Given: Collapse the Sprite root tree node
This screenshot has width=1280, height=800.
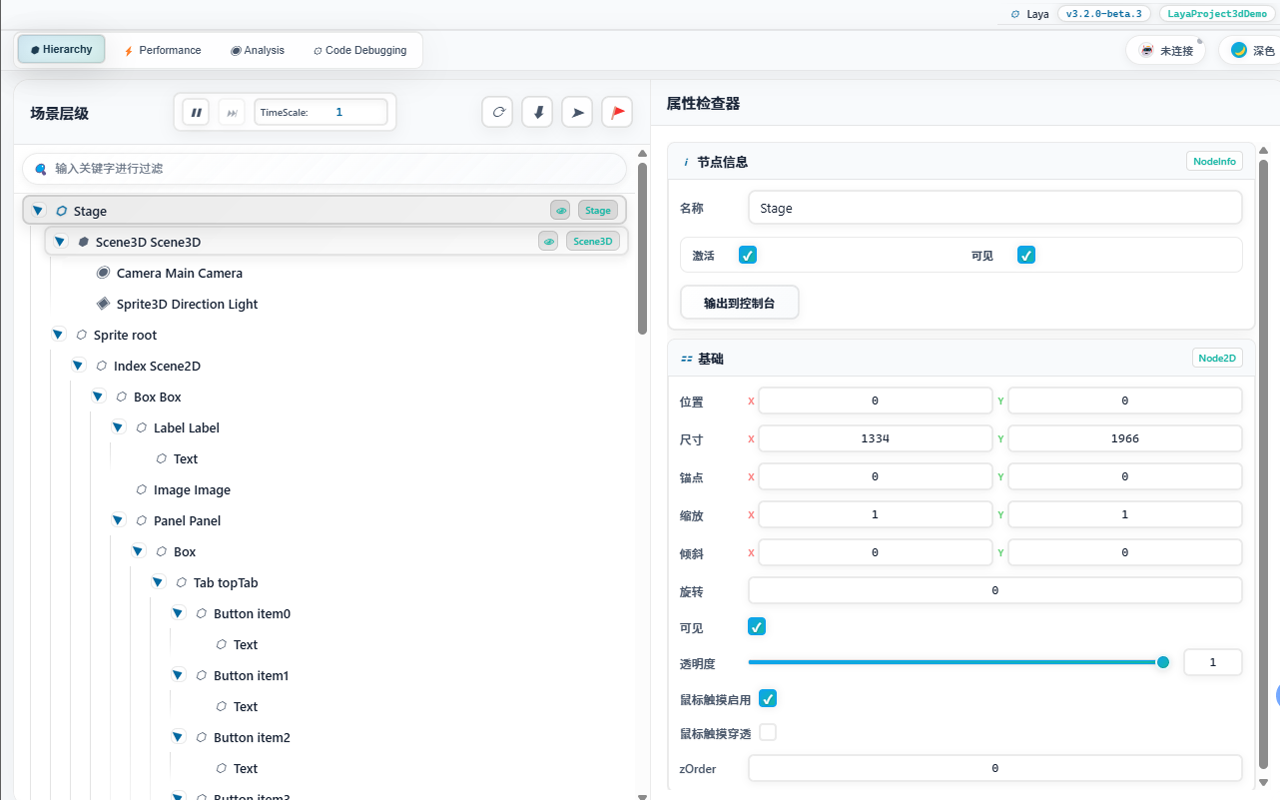Looking at the screenshot, I should click(59, 335).
